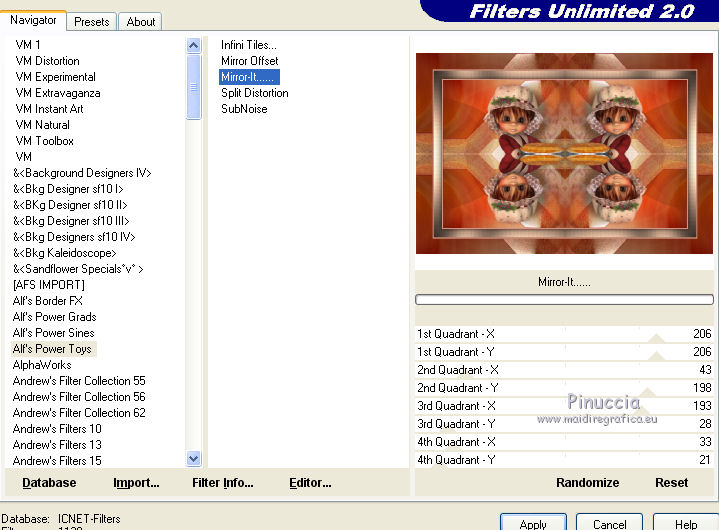
Task: Click the filter preview image
Action: (564, 153)
